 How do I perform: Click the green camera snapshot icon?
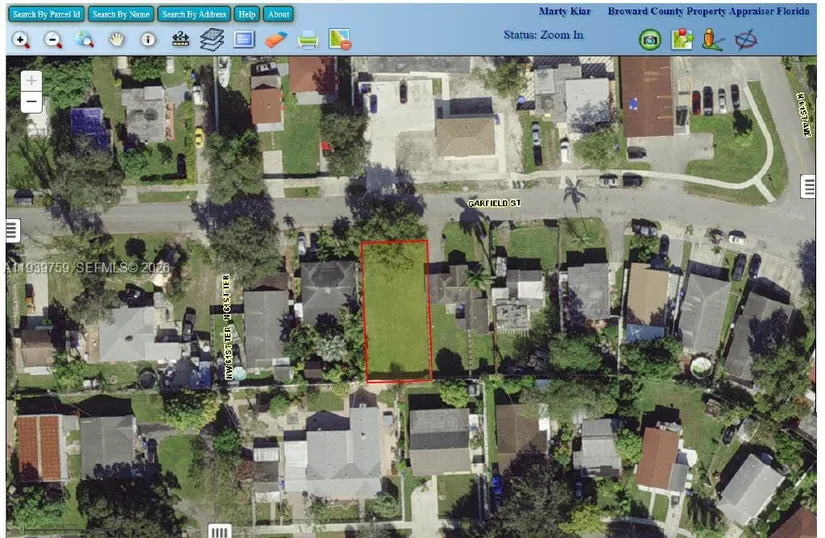tap(650, 40)
